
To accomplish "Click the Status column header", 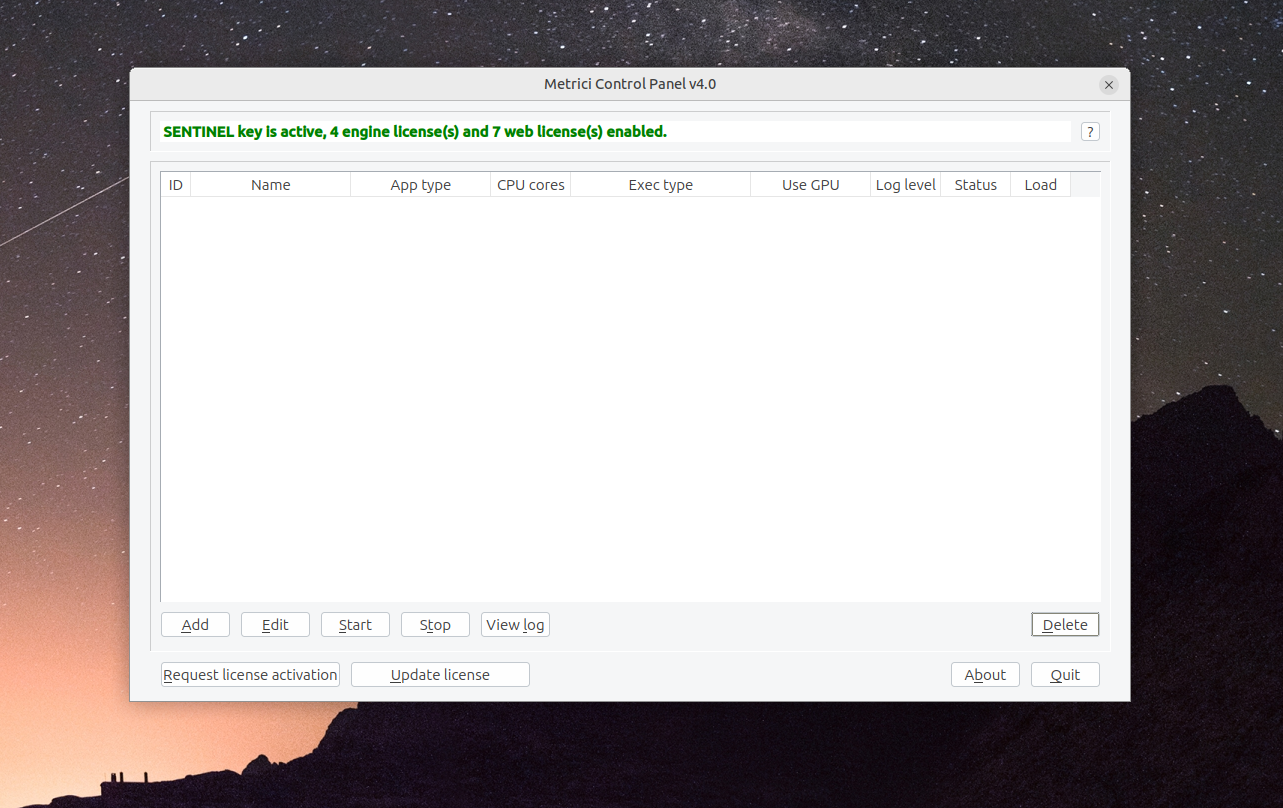I will click(976, 184).
